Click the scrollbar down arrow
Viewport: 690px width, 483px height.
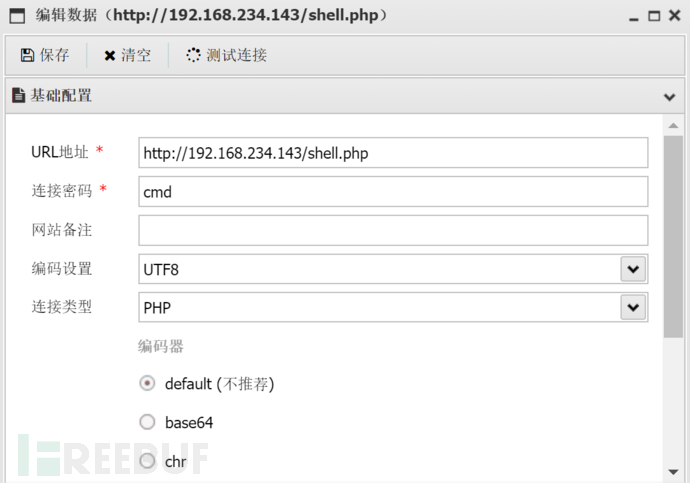[673, 471]
